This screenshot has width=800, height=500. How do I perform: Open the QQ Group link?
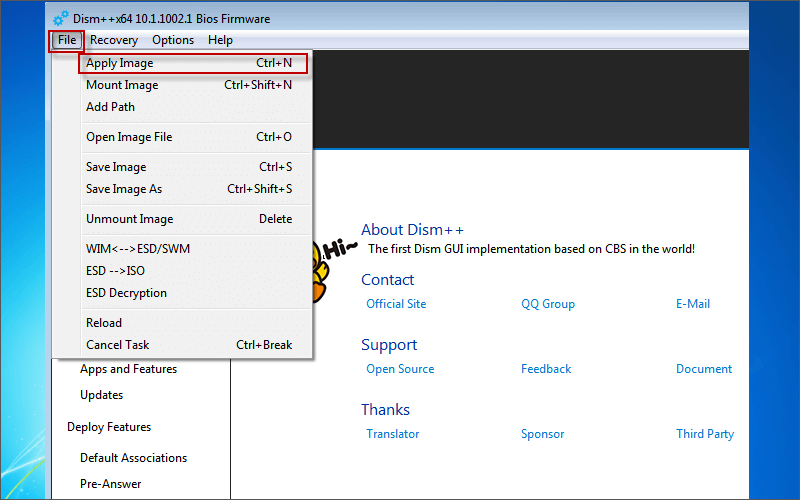click(548, 304)
